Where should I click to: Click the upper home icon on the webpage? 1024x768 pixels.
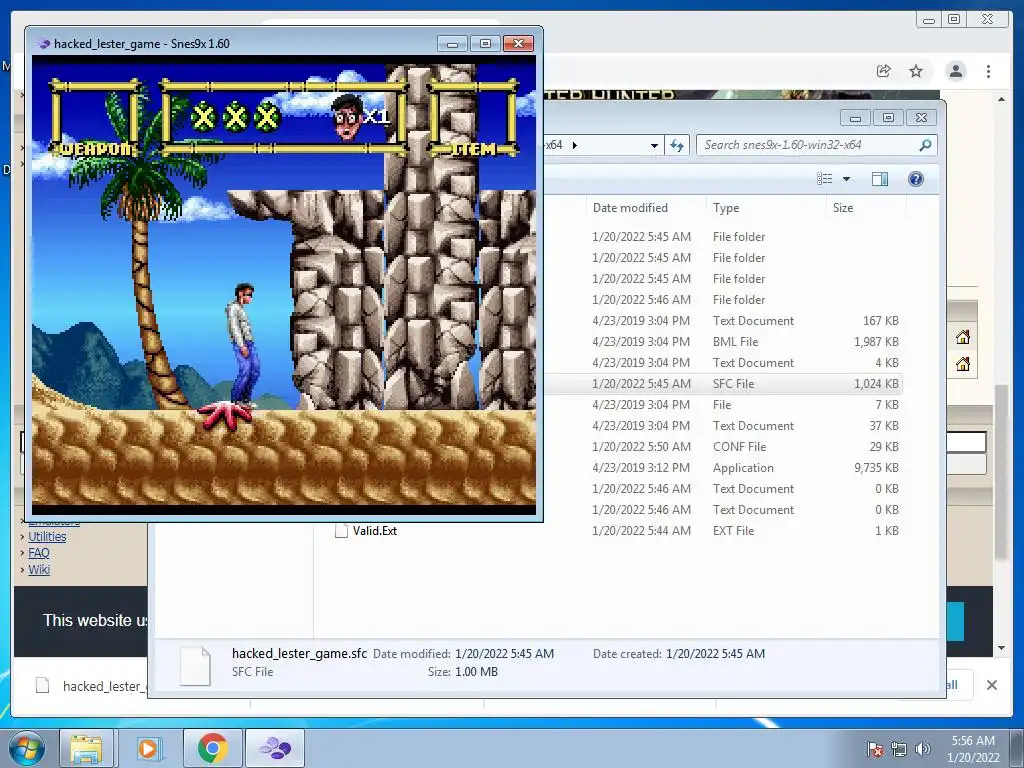click(x=963, y=337)
